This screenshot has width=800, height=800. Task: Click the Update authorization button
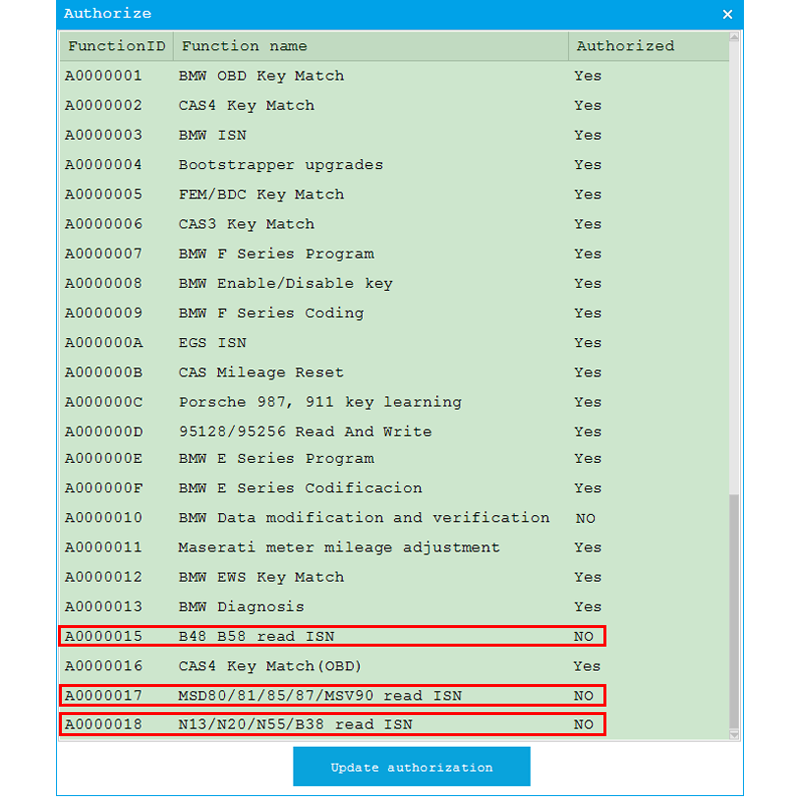tap(411, 767)
